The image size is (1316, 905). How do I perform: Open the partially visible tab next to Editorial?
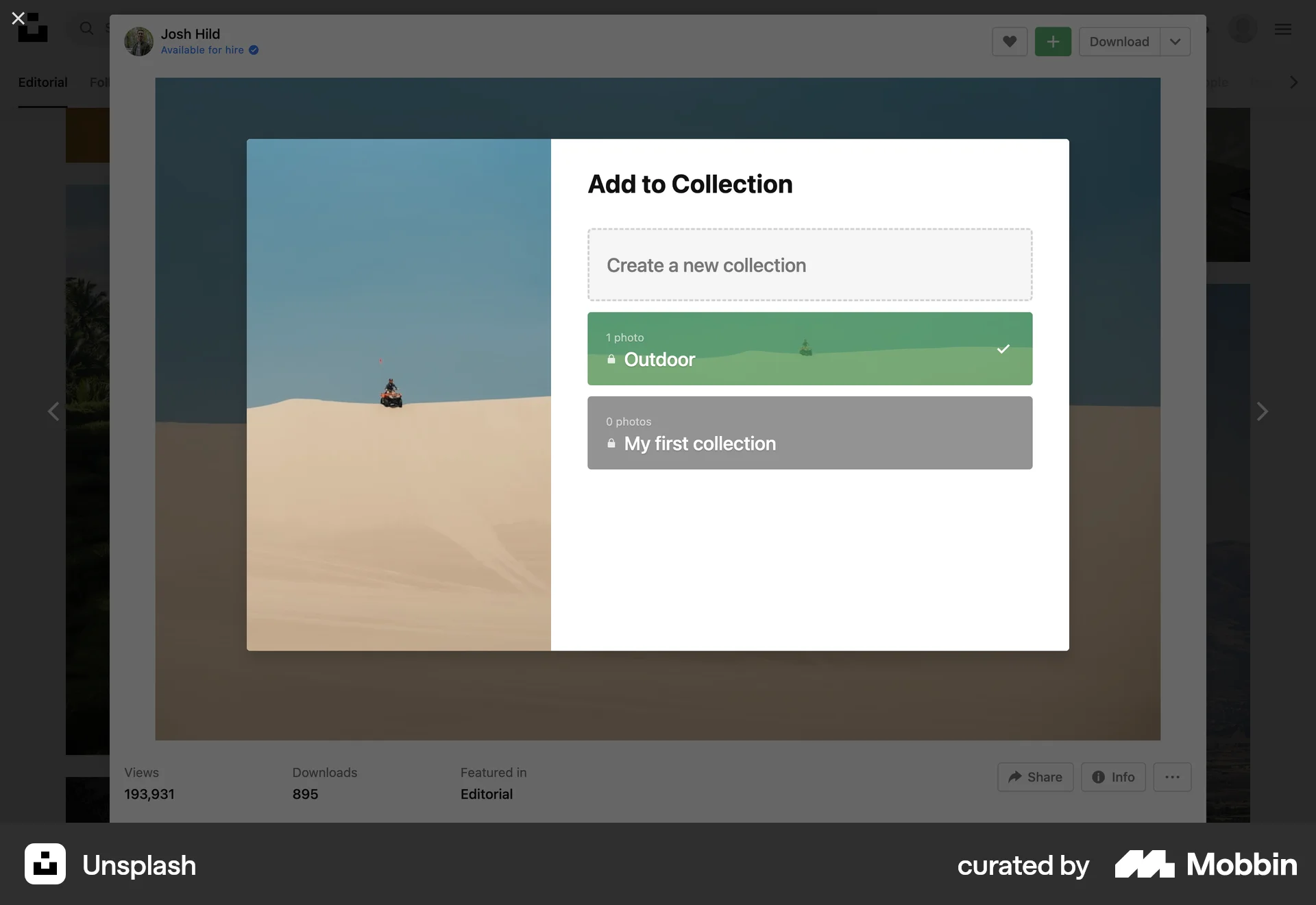point(100,82)
